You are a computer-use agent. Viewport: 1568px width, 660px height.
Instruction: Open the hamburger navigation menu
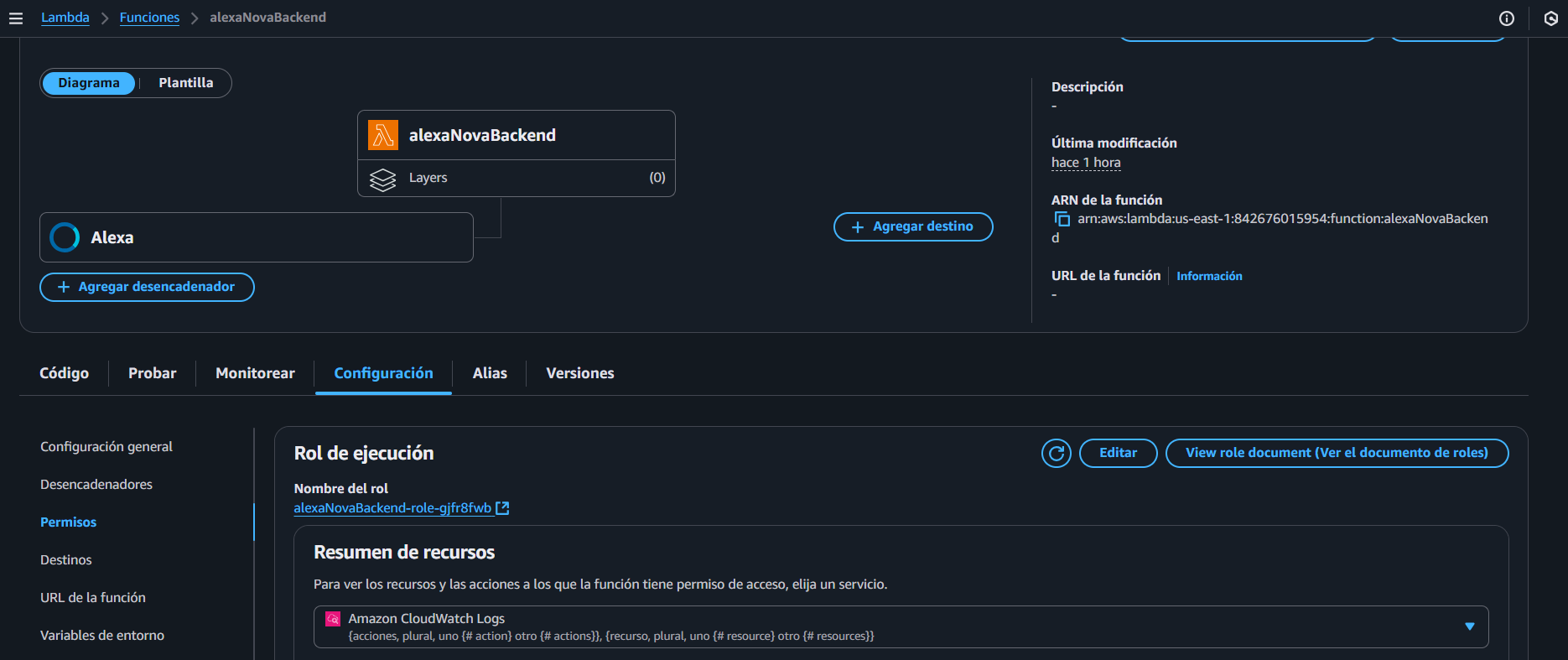[16, 18]
